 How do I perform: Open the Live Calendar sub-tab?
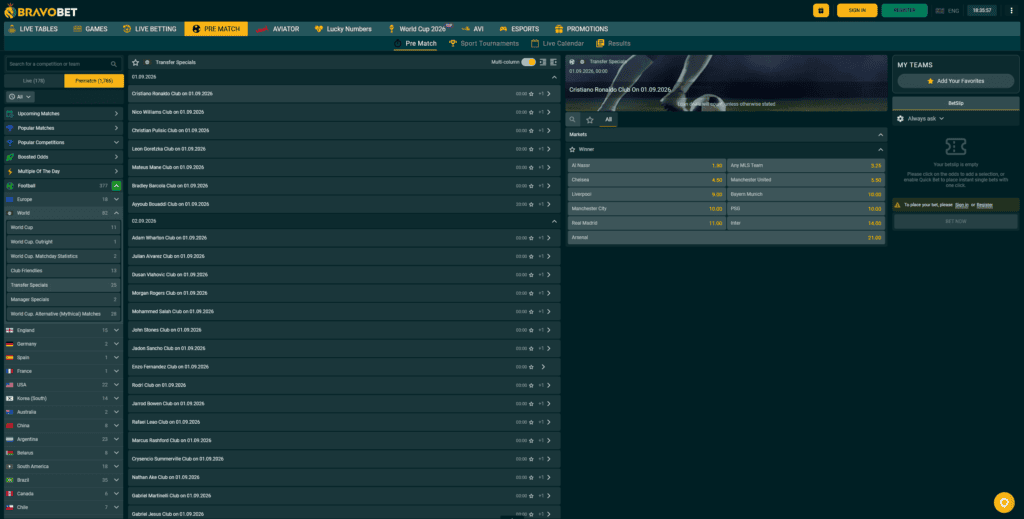pyautogui.click(x=557, y=44)
